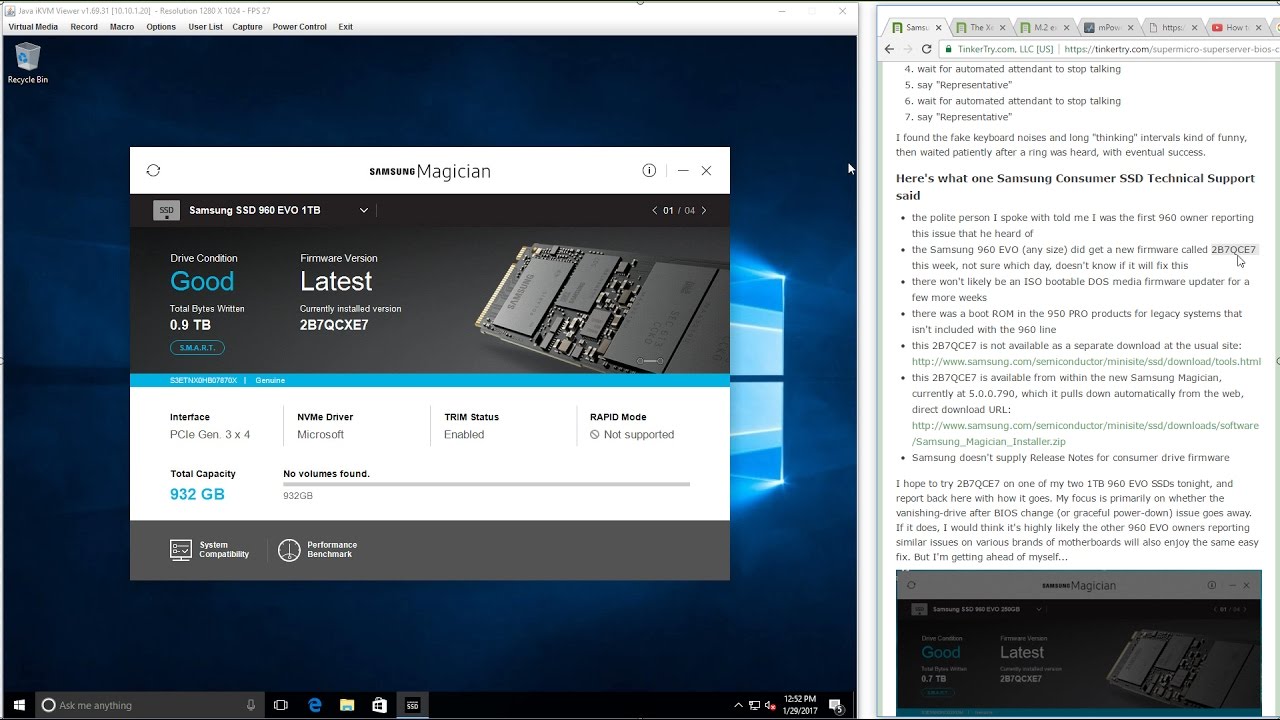1280x720 pixels.
Task: Open the User List menu
Action: pyautogui.click(x=205, y=27)
